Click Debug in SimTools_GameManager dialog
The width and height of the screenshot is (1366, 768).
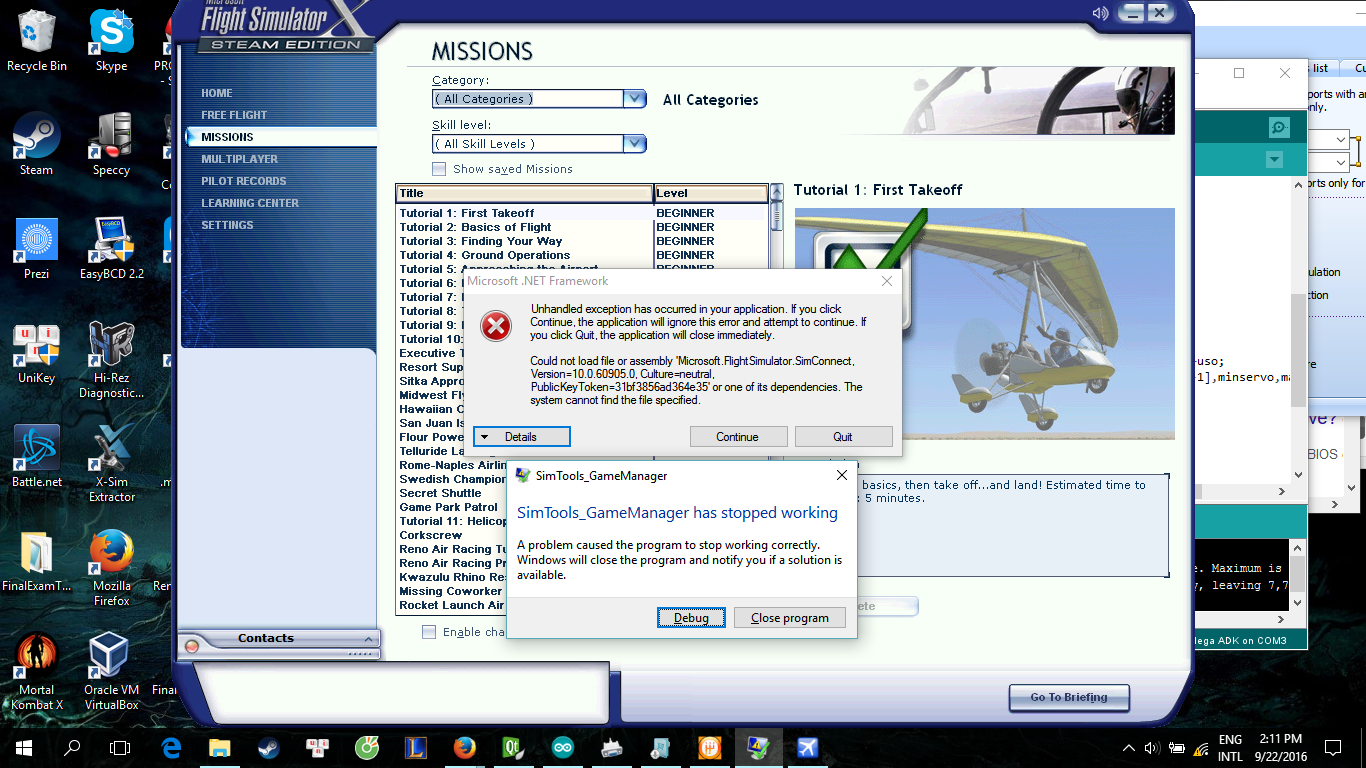pyautogui.click(x=691, y=618)
